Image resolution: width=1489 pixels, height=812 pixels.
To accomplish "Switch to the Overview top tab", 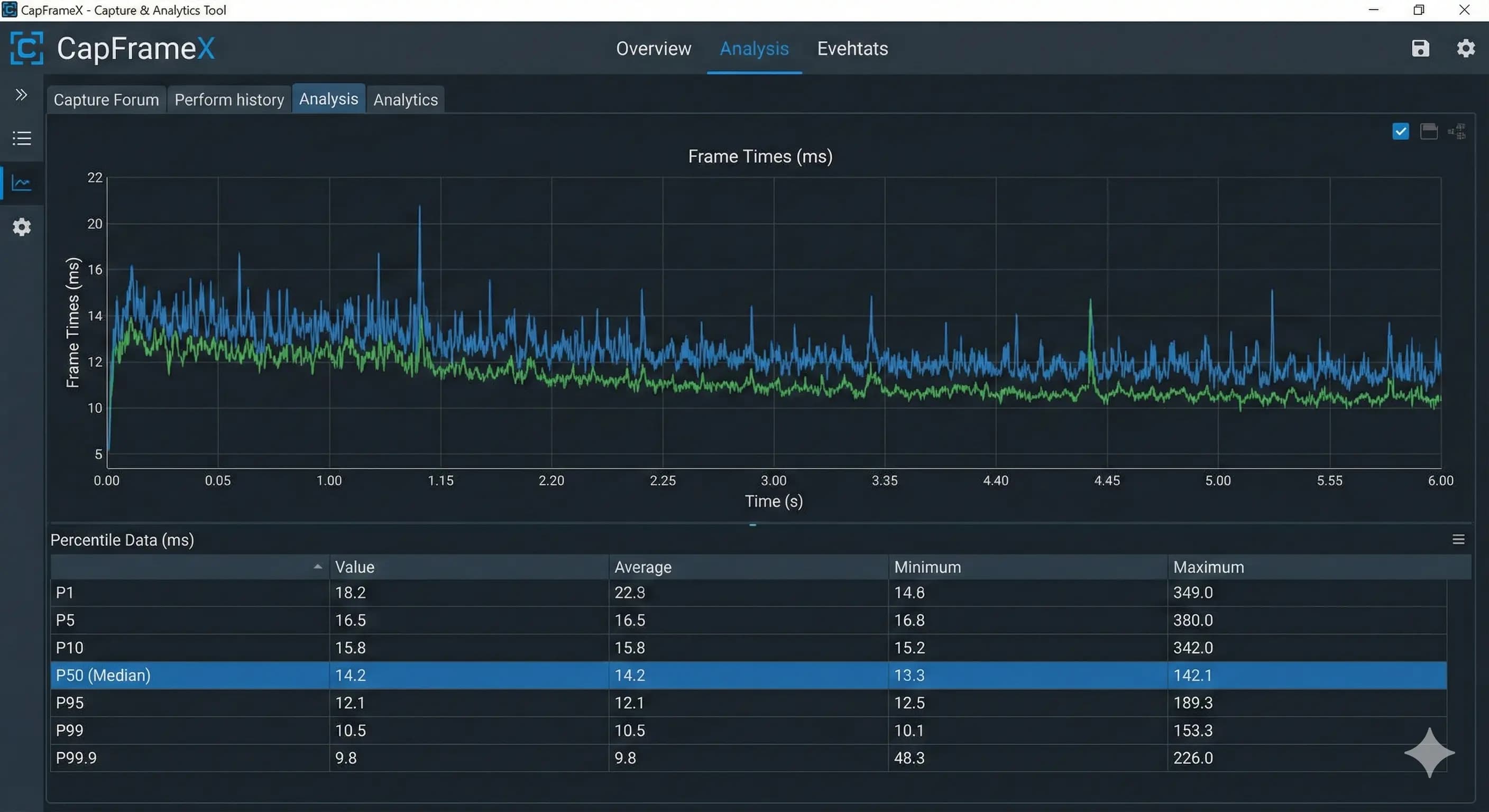I will [653, 49].
